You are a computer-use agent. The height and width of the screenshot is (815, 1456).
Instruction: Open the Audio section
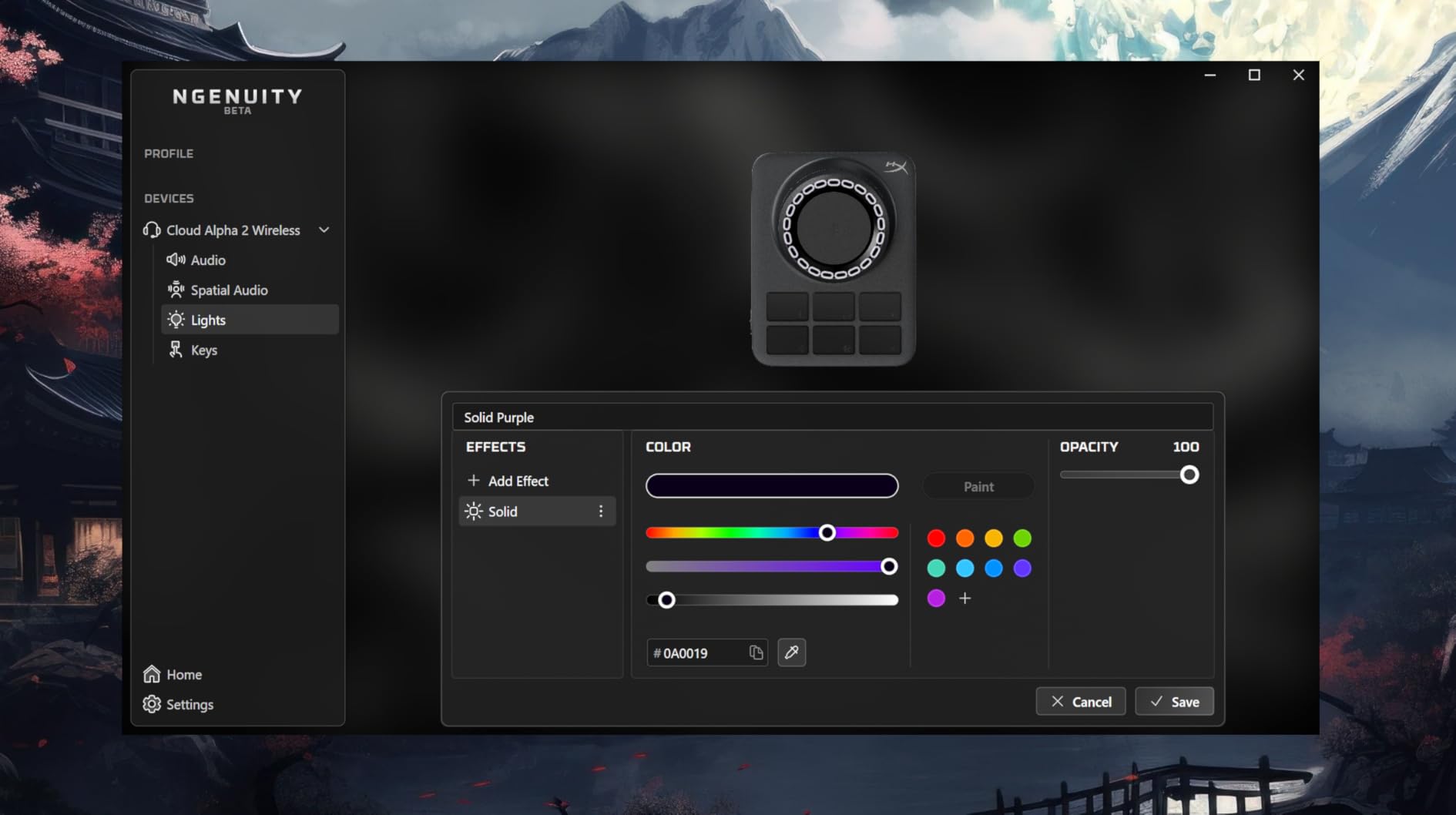[250, 260]
